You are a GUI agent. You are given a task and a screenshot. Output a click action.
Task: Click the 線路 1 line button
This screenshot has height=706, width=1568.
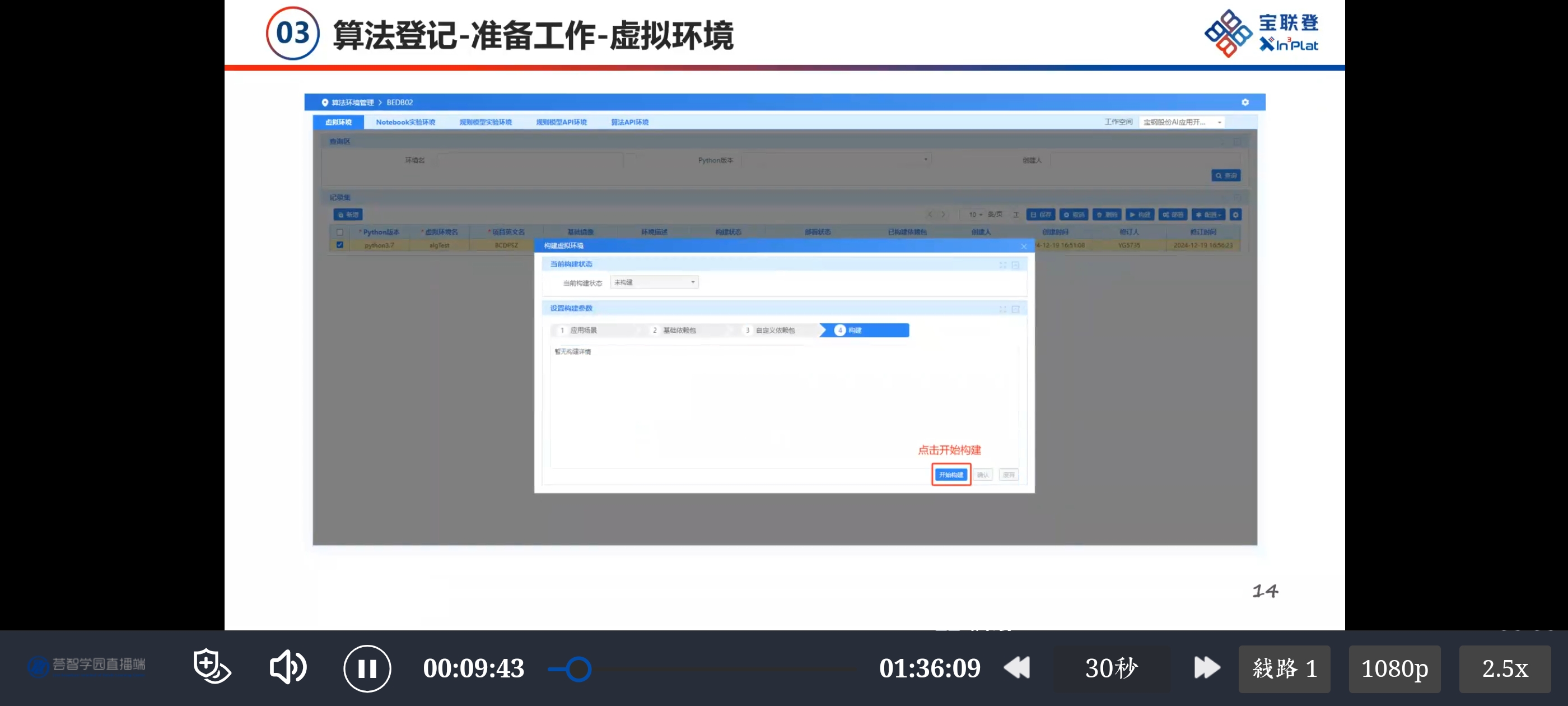click(1284, 669)
